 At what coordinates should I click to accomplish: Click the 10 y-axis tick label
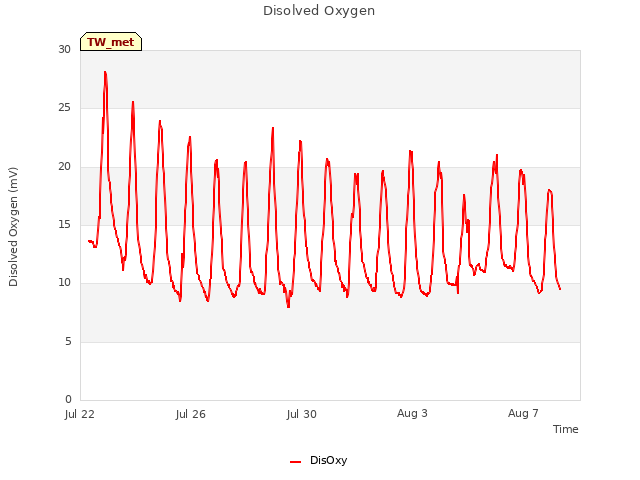pyautogui.click(x=64, y=282)
